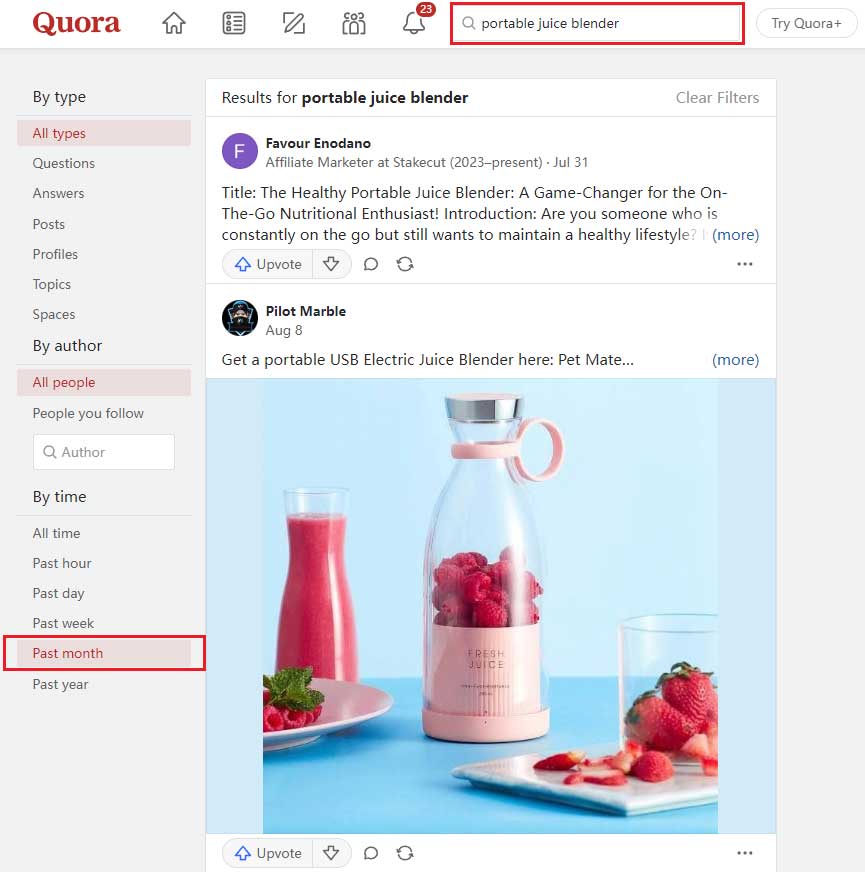Comment on Favour Enodano's post
This screenshot has width=865, height=872.
coord(371,264)
